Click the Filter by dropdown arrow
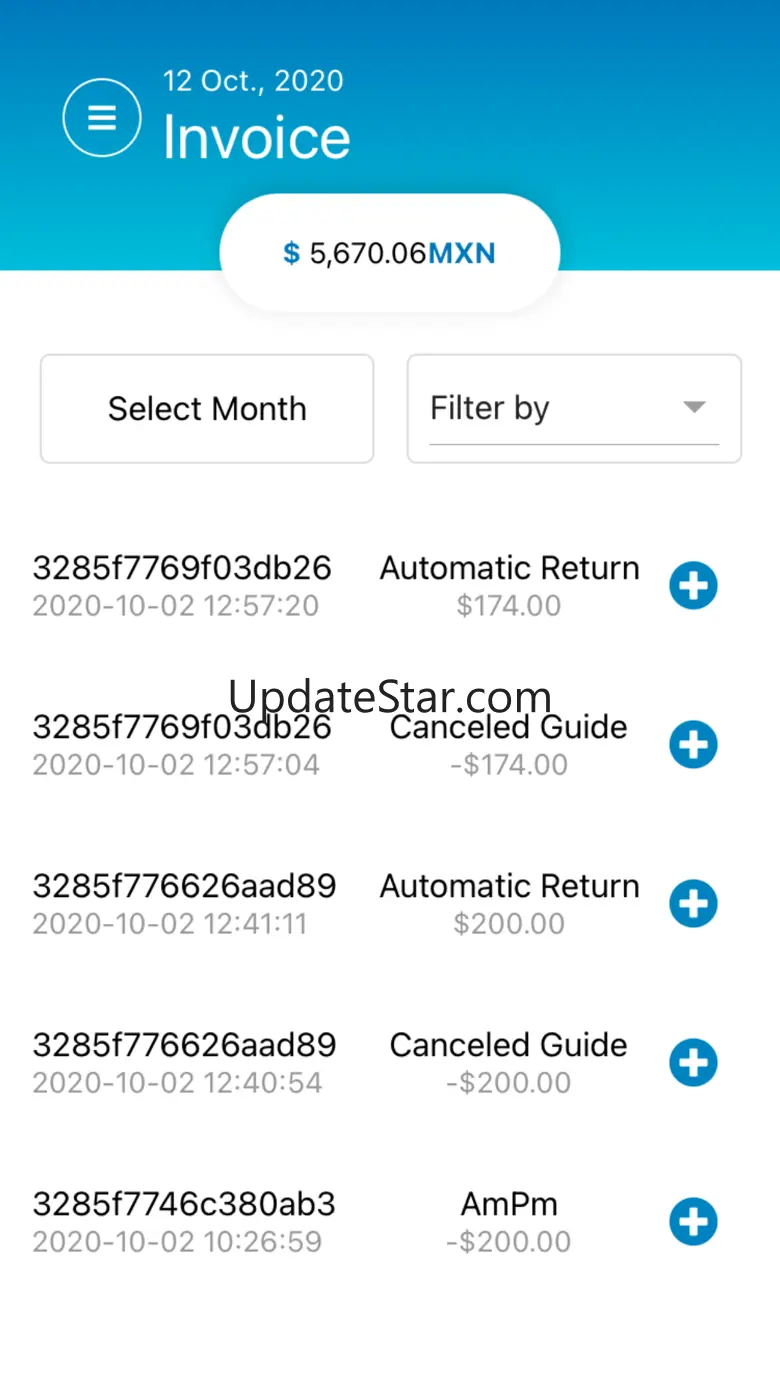The image size is (780, 1387). tap(694, 407)
